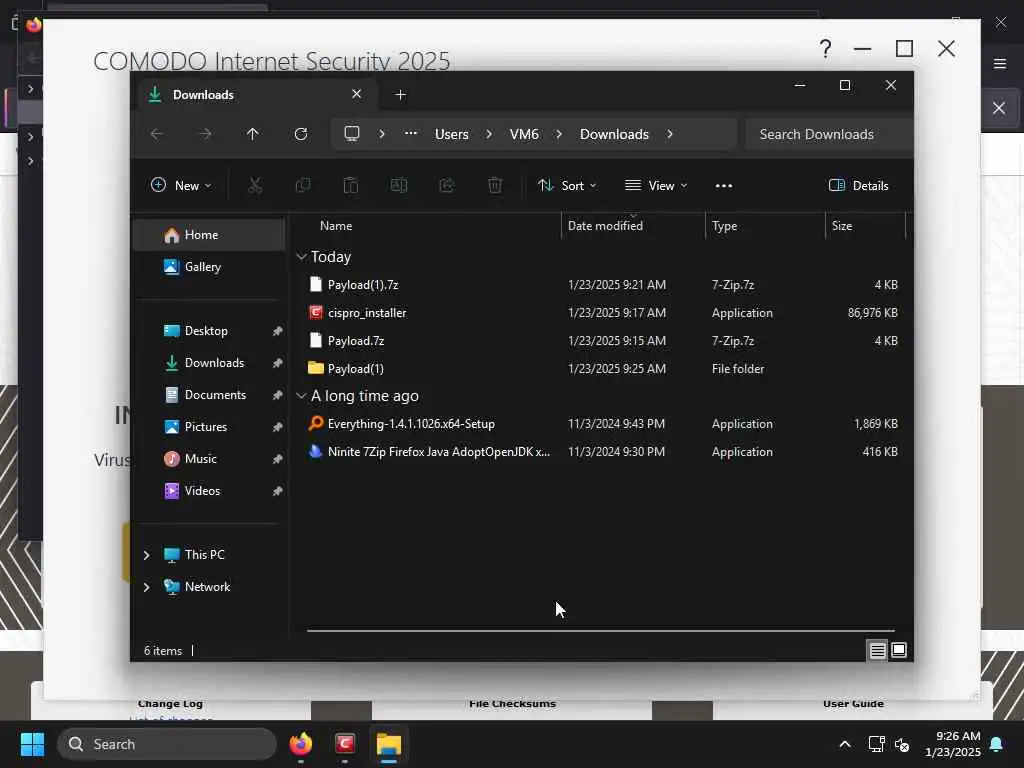Image resolution: width=1024 pixels, height=768 pixels.
Task: Click the Search Downloads box
Action: [829, 134]
